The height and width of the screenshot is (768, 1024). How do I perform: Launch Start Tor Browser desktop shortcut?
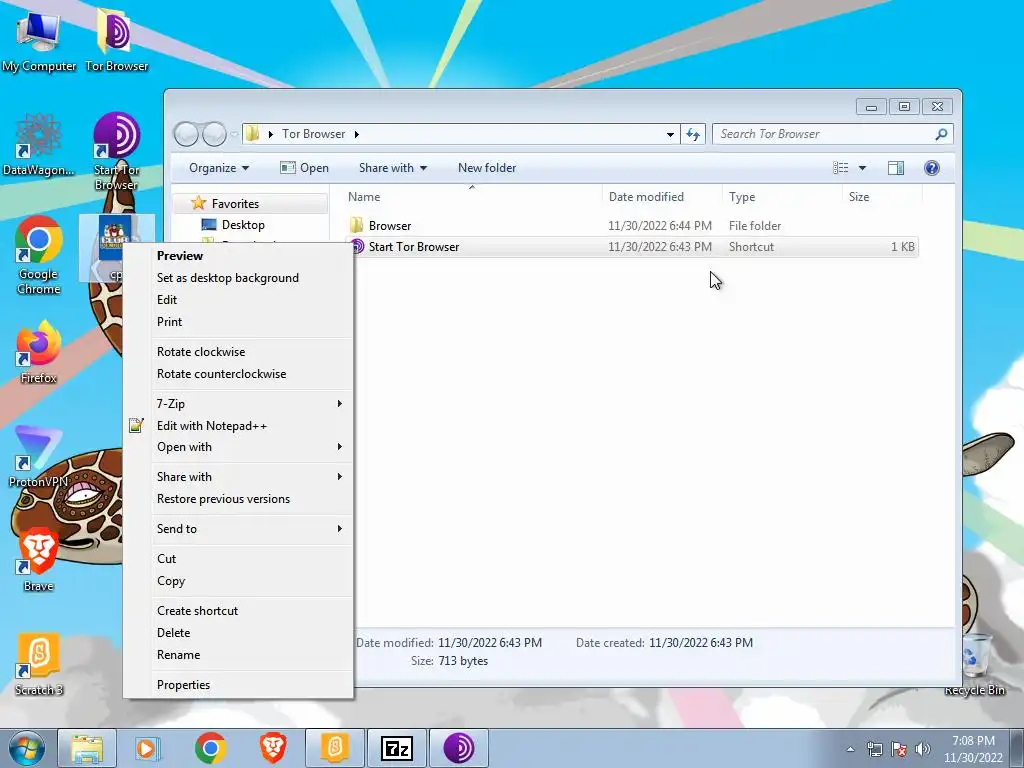(x=116, y=150)
